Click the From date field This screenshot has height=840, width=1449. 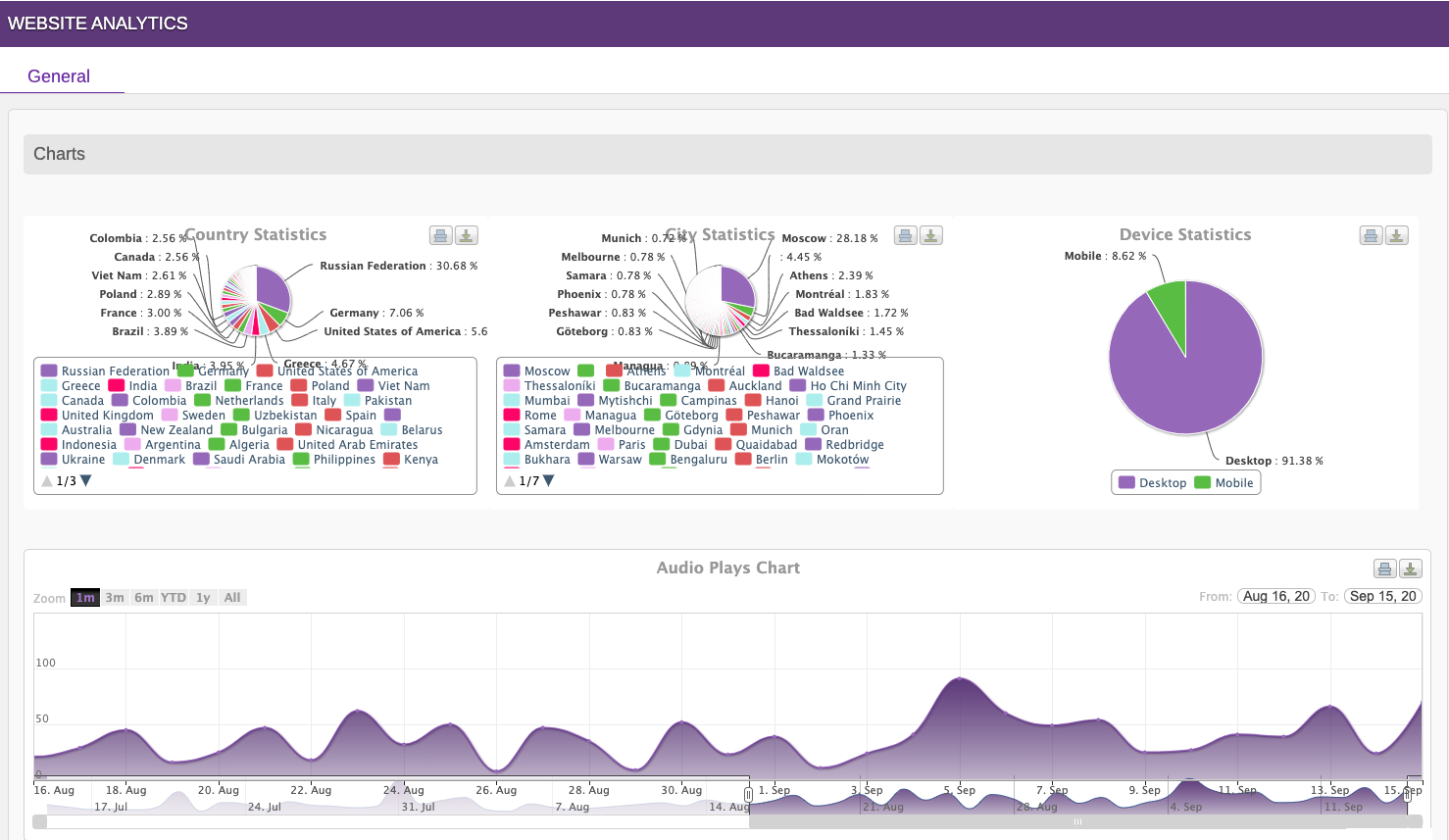[x=1274, y=596]
